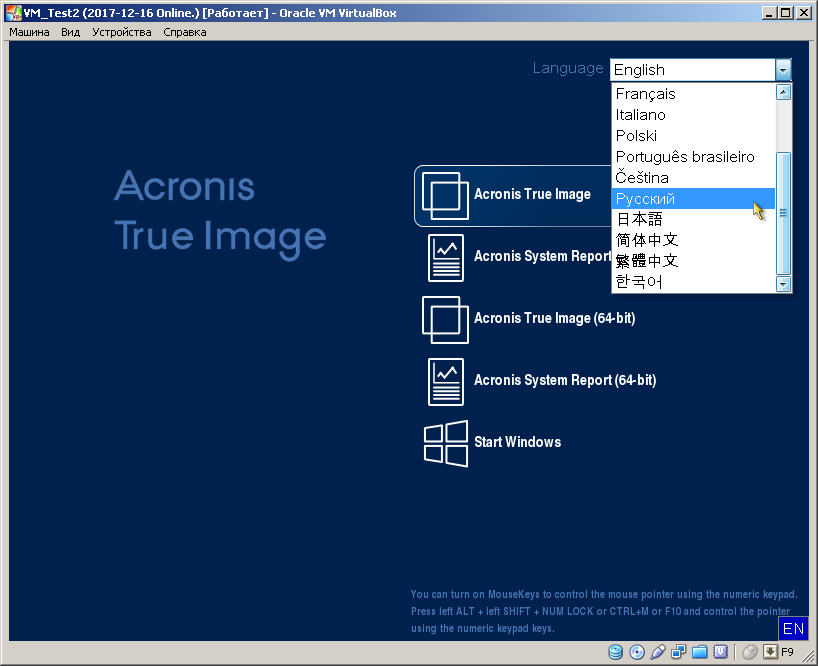Click the hard disk activity status icon
The image size is (818, 666).
pos(616,653)
